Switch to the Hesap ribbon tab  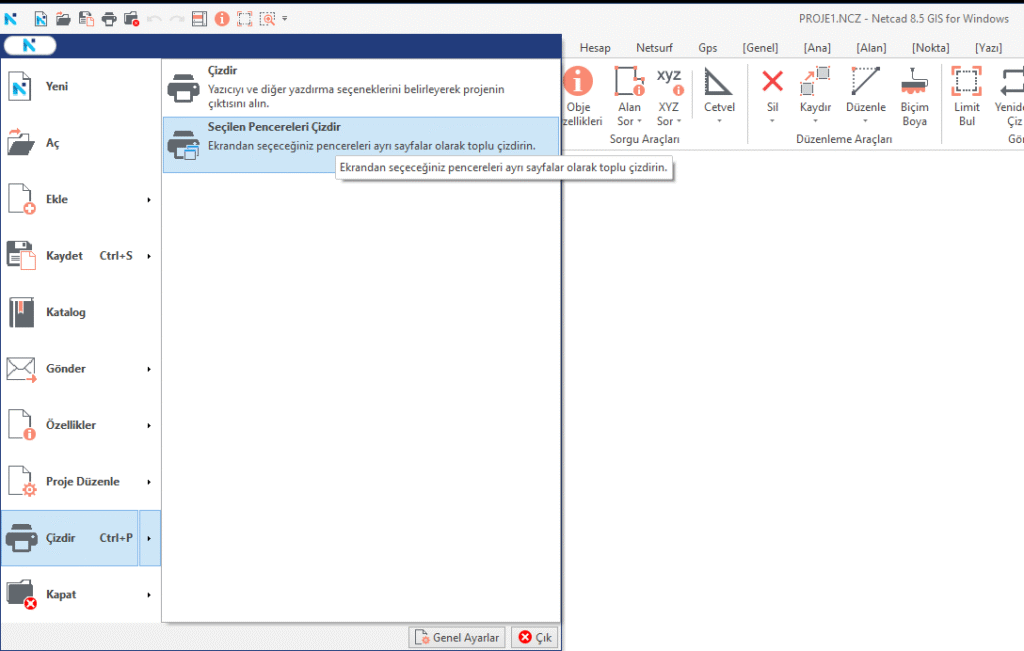point(595,48)
